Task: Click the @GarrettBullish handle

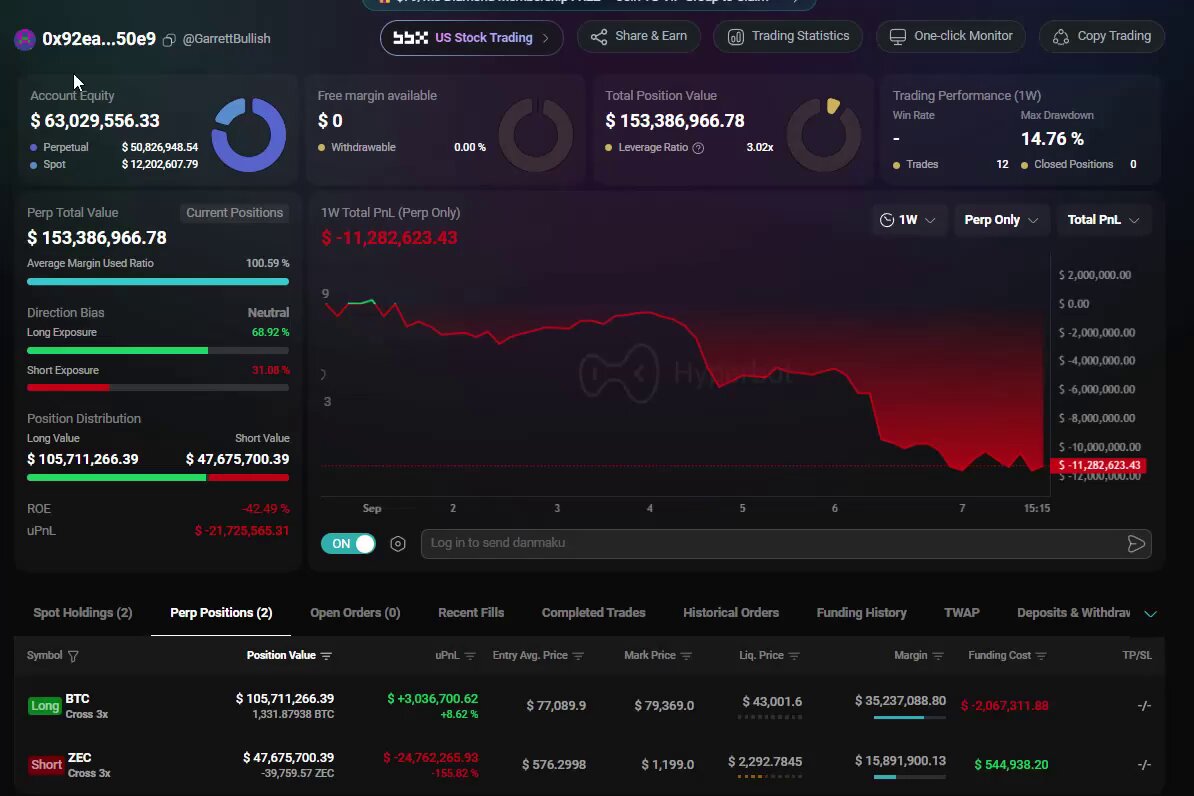Action: tap(226, 40)
